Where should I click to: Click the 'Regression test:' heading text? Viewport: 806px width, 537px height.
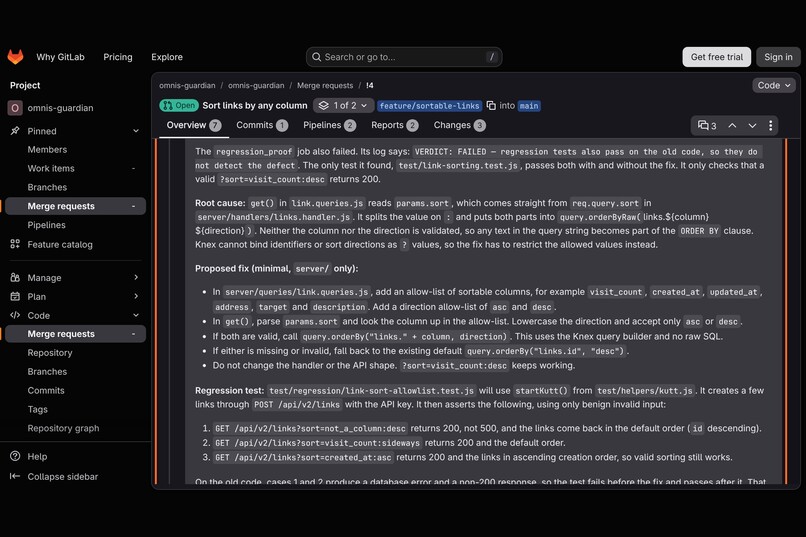click(229, 391)
